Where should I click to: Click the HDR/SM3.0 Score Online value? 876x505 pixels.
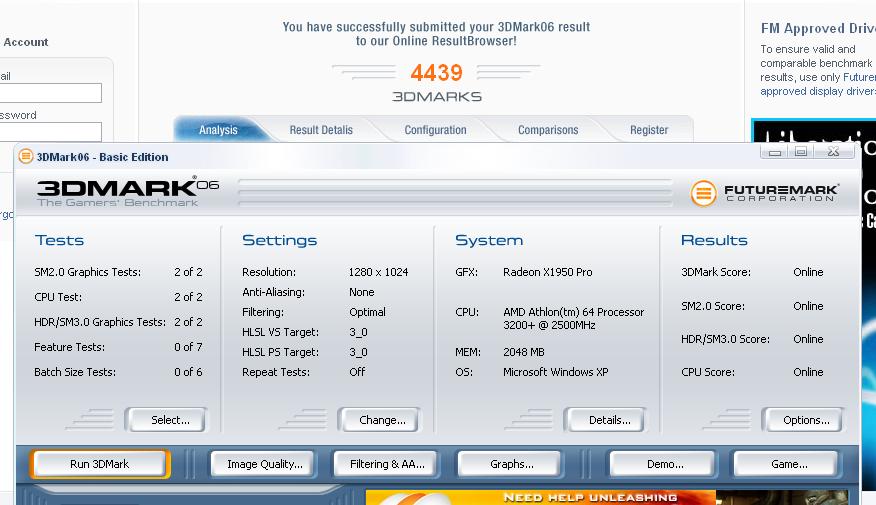pos(808,339)
